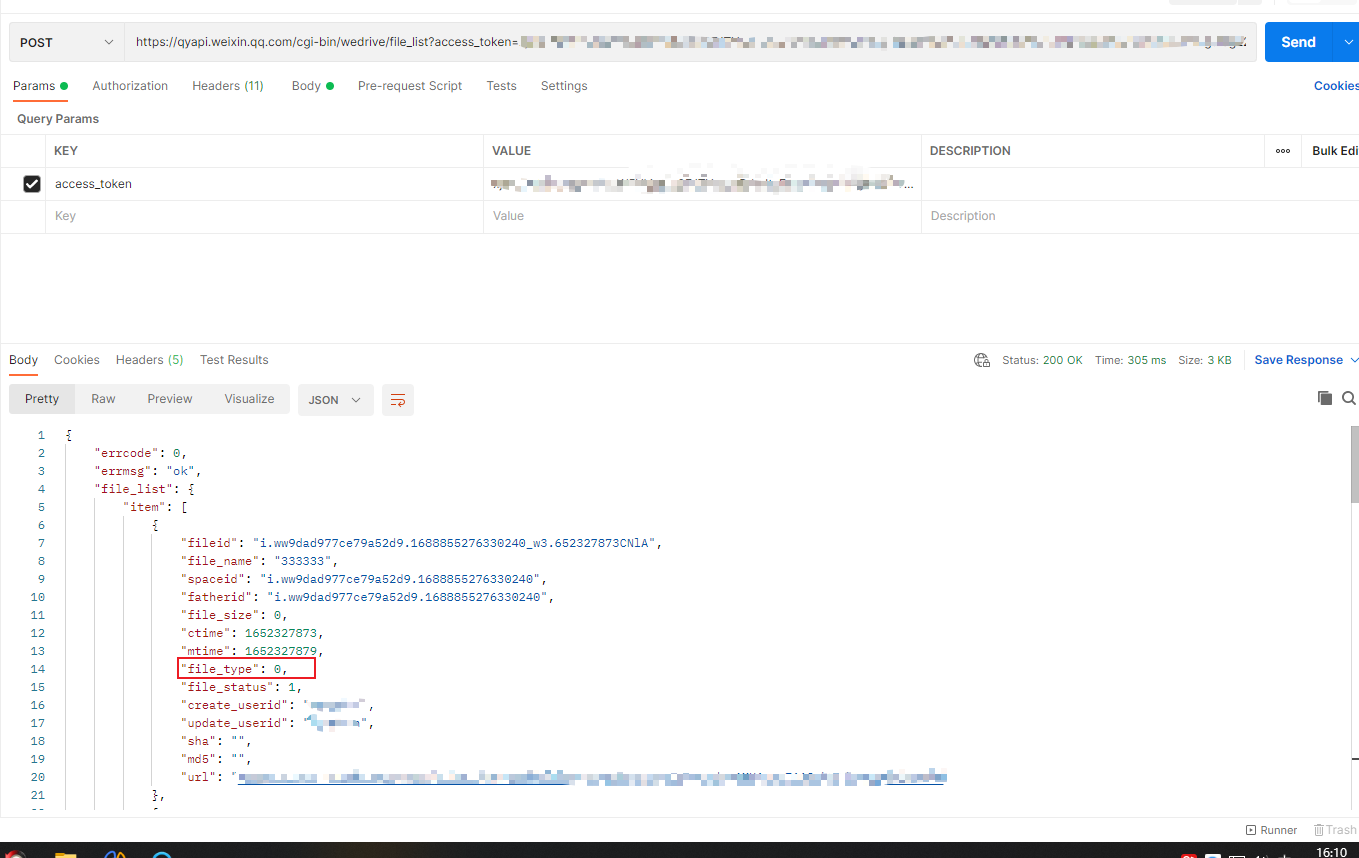Image resolution: width=1359 pixels, height=858 pixels.
Task: Switch to the request Body tab
Action: 313,86
